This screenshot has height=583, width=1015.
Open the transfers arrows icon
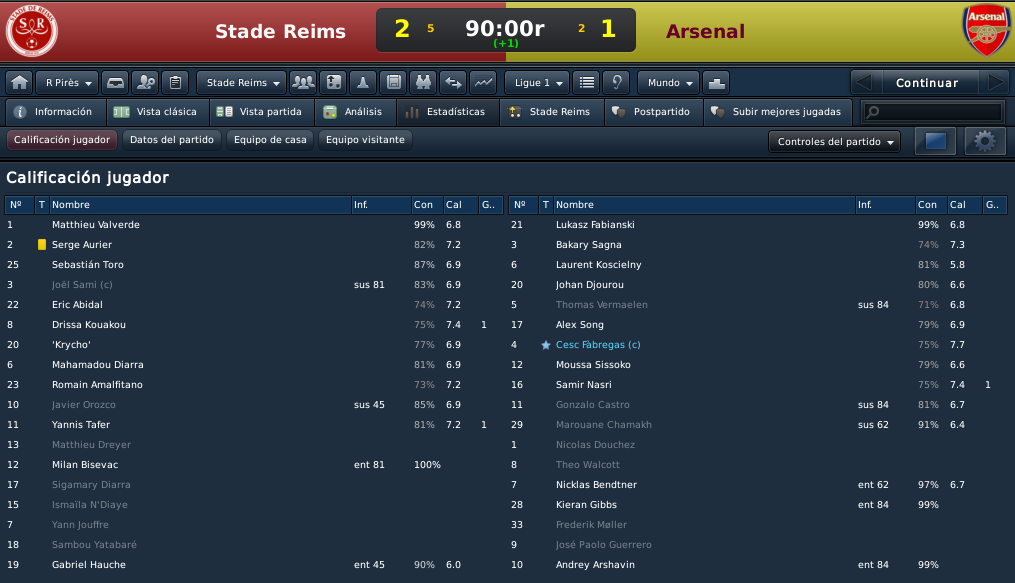(x=453, y=83)
